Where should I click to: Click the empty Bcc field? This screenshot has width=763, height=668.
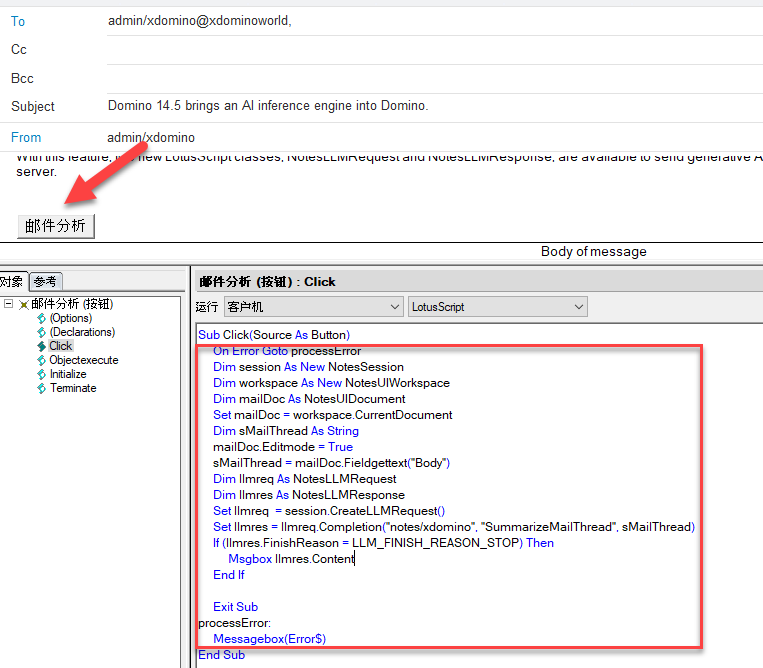435,78
